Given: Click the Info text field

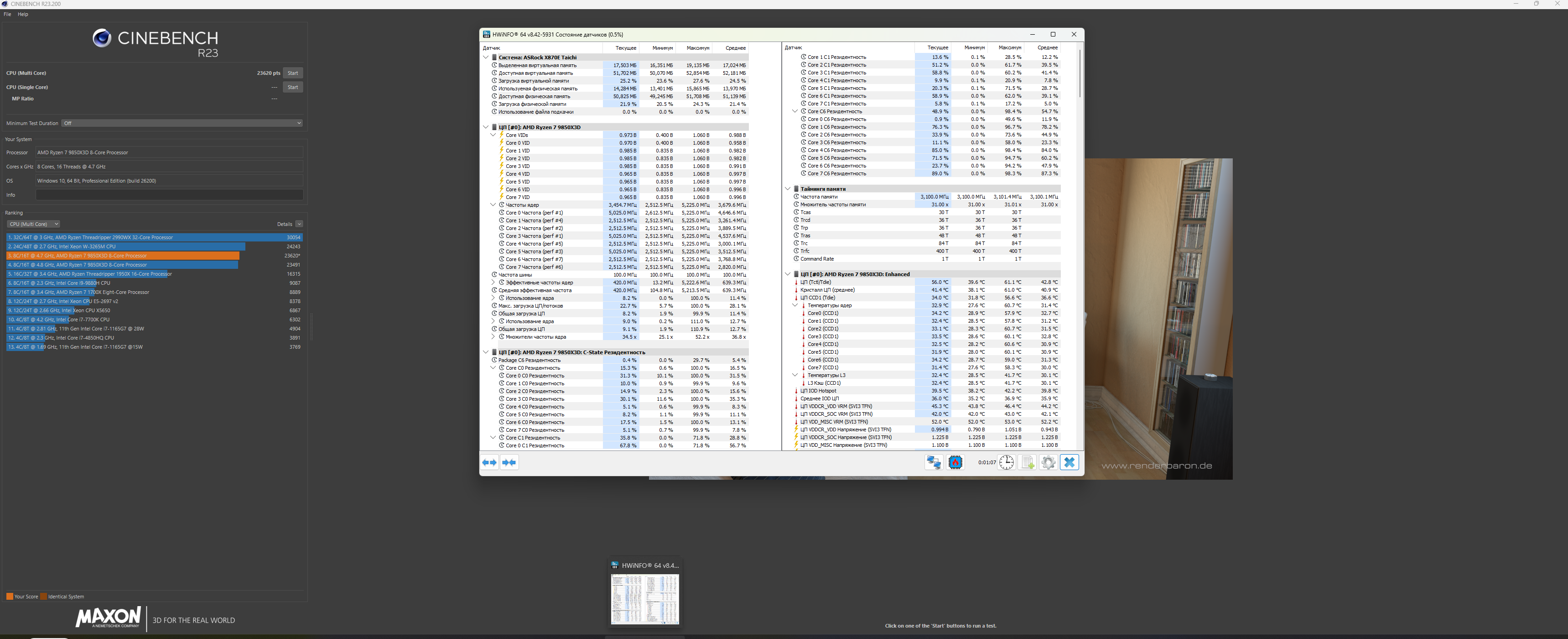Looking at the screenshot, I should [169, 195].
